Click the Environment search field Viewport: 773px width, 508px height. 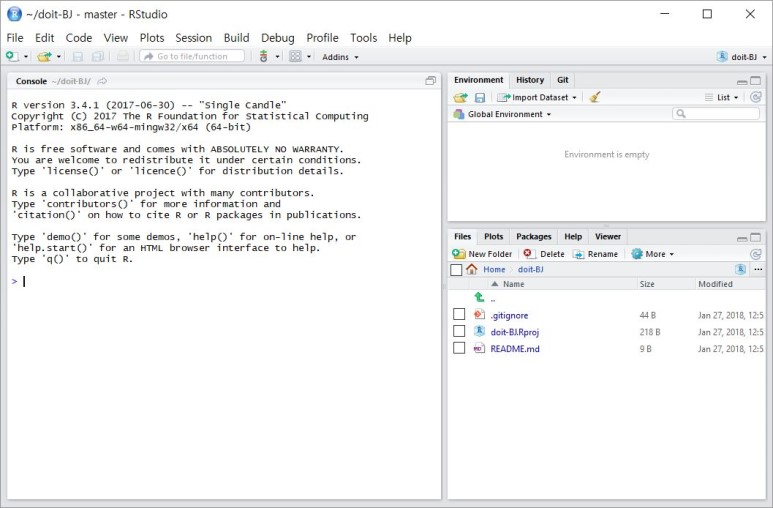click(716, 114)
